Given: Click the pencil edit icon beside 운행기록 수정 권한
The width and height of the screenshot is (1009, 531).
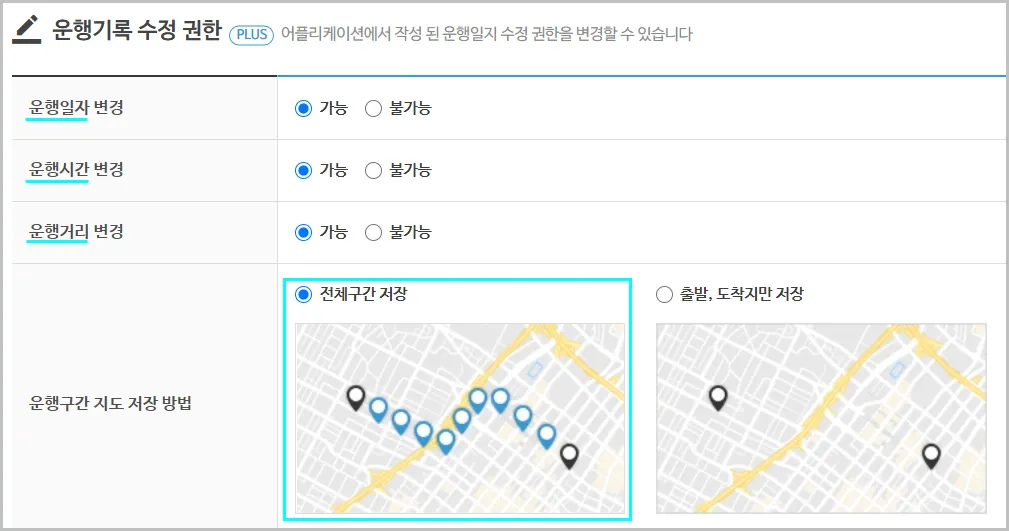Looking at the screenshot, I should click(27, 30).
